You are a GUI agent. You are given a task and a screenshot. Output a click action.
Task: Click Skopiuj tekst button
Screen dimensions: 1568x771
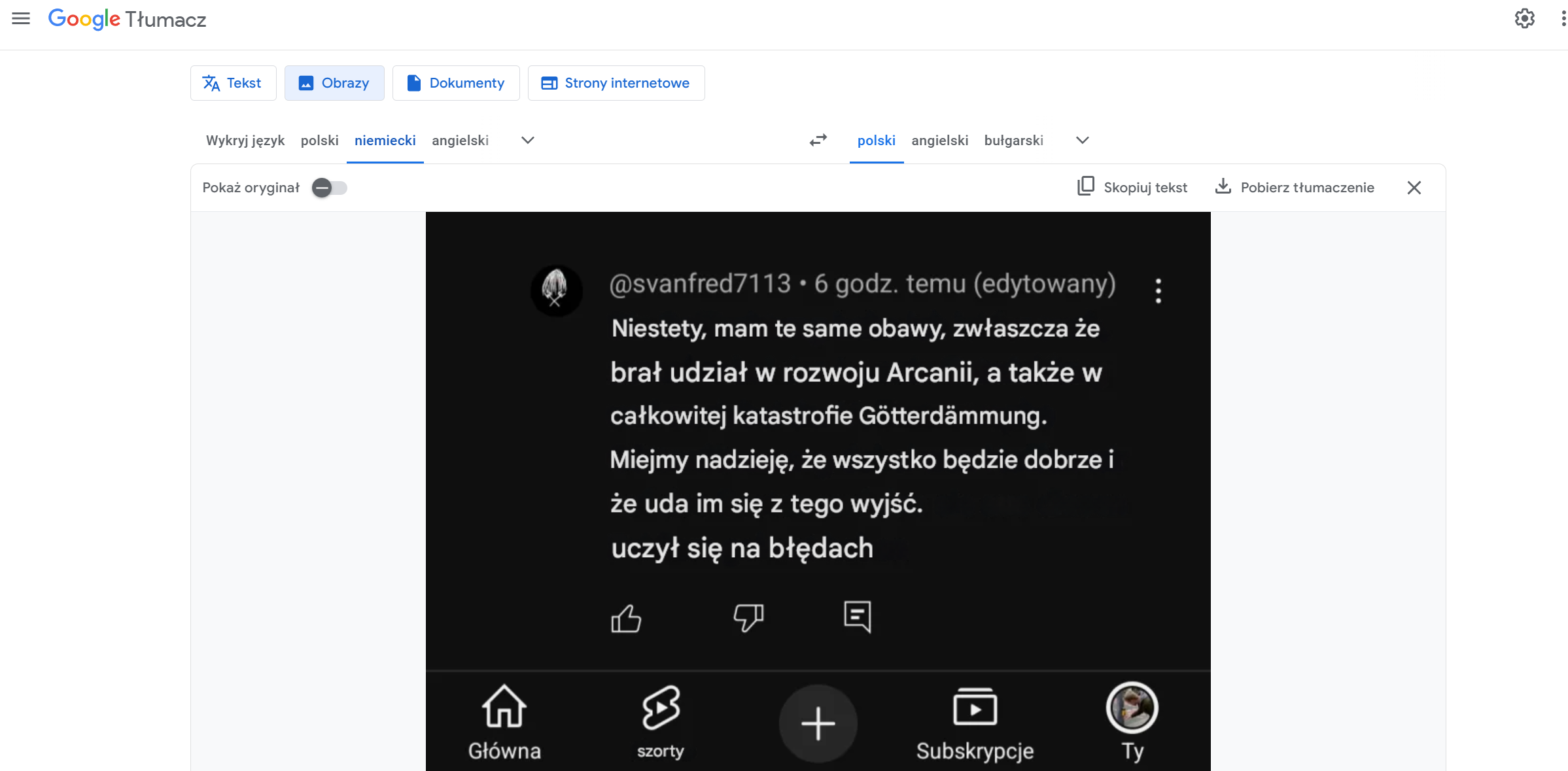pos(1132,188)
